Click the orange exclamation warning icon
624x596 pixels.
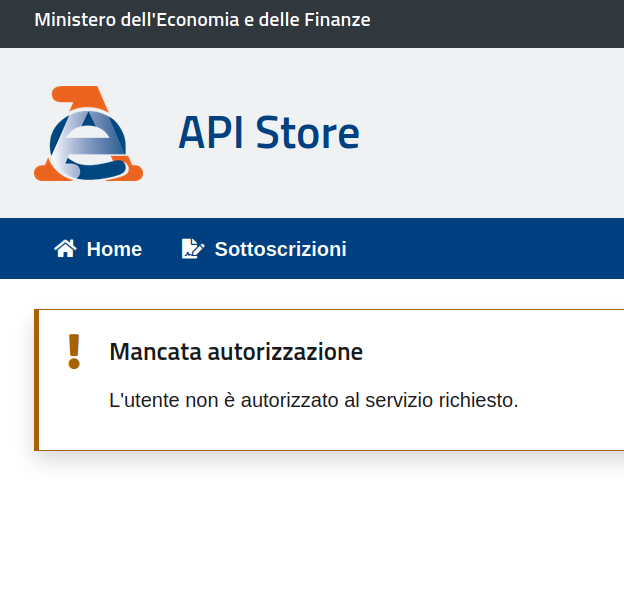pos(73,351)
